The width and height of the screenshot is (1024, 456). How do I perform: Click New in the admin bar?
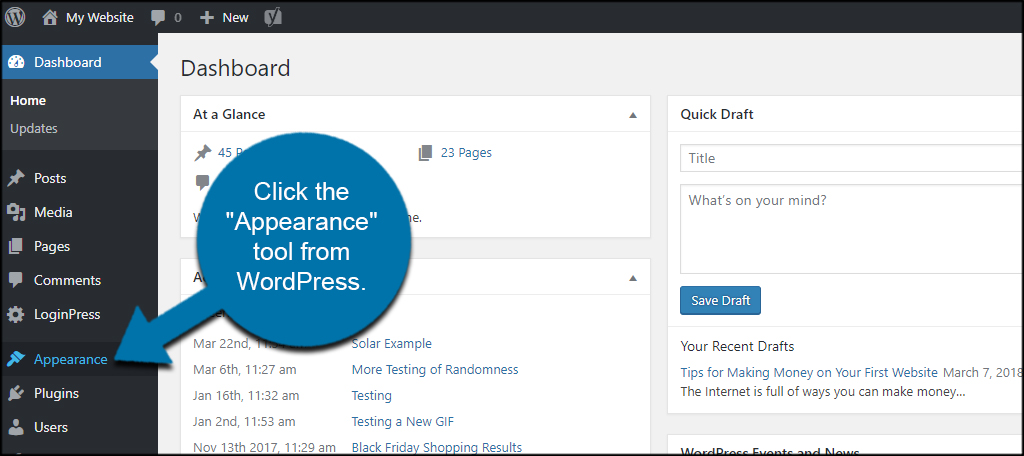coord(235,18)
